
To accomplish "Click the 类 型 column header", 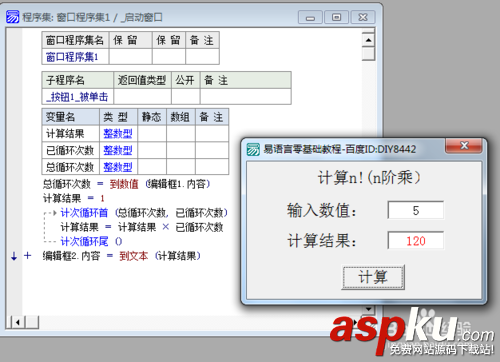I will (x=118, y=117).
